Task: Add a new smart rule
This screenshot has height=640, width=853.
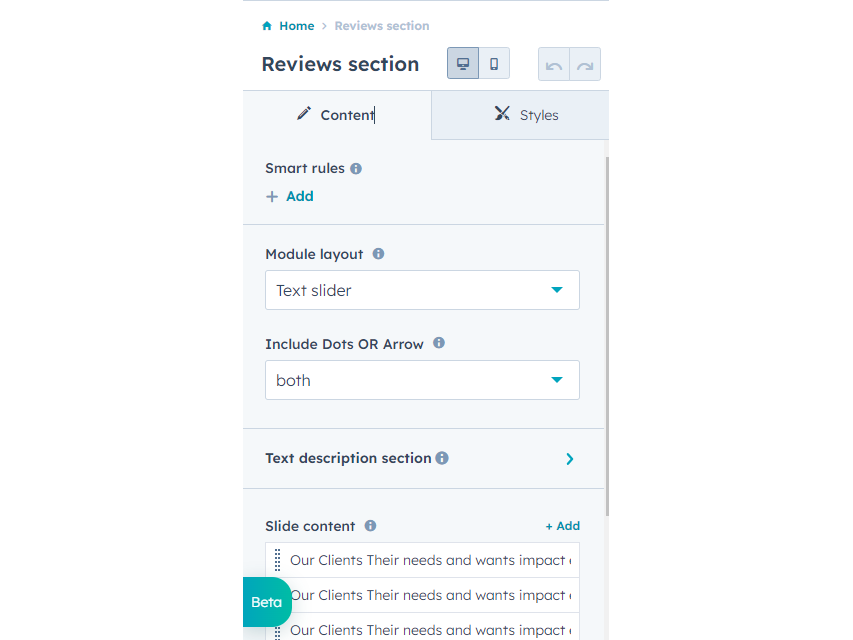Action: 290,196
